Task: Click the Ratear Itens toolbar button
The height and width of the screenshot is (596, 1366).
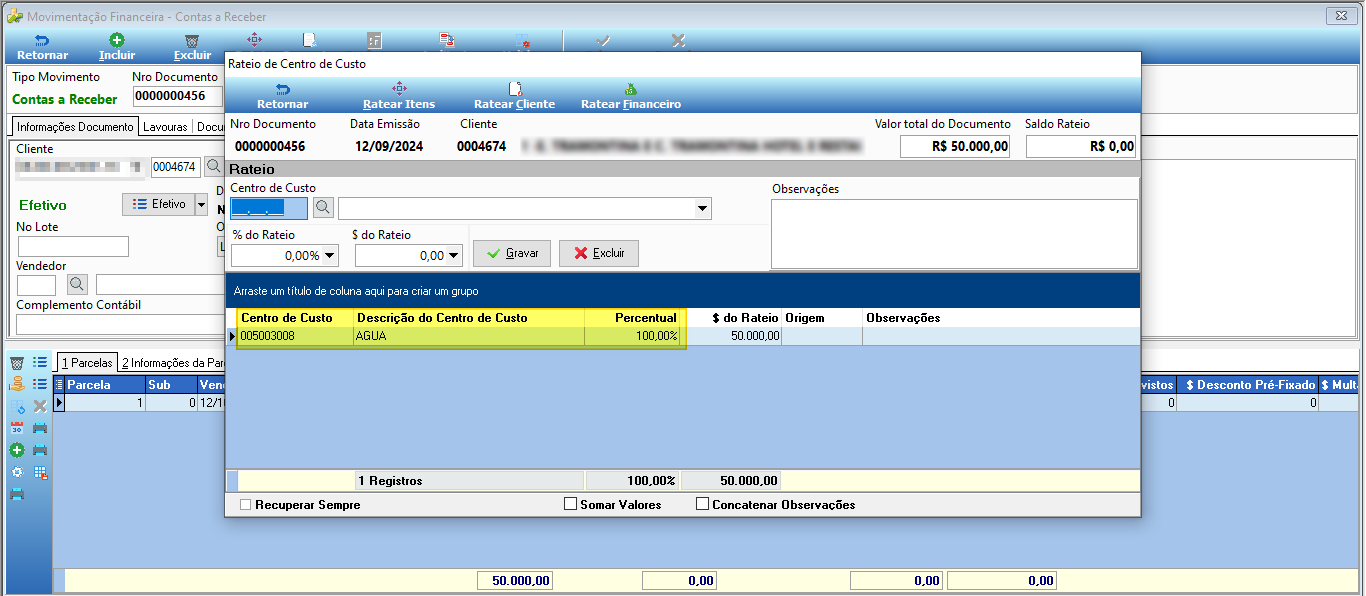Action: (x=398, y=95)
